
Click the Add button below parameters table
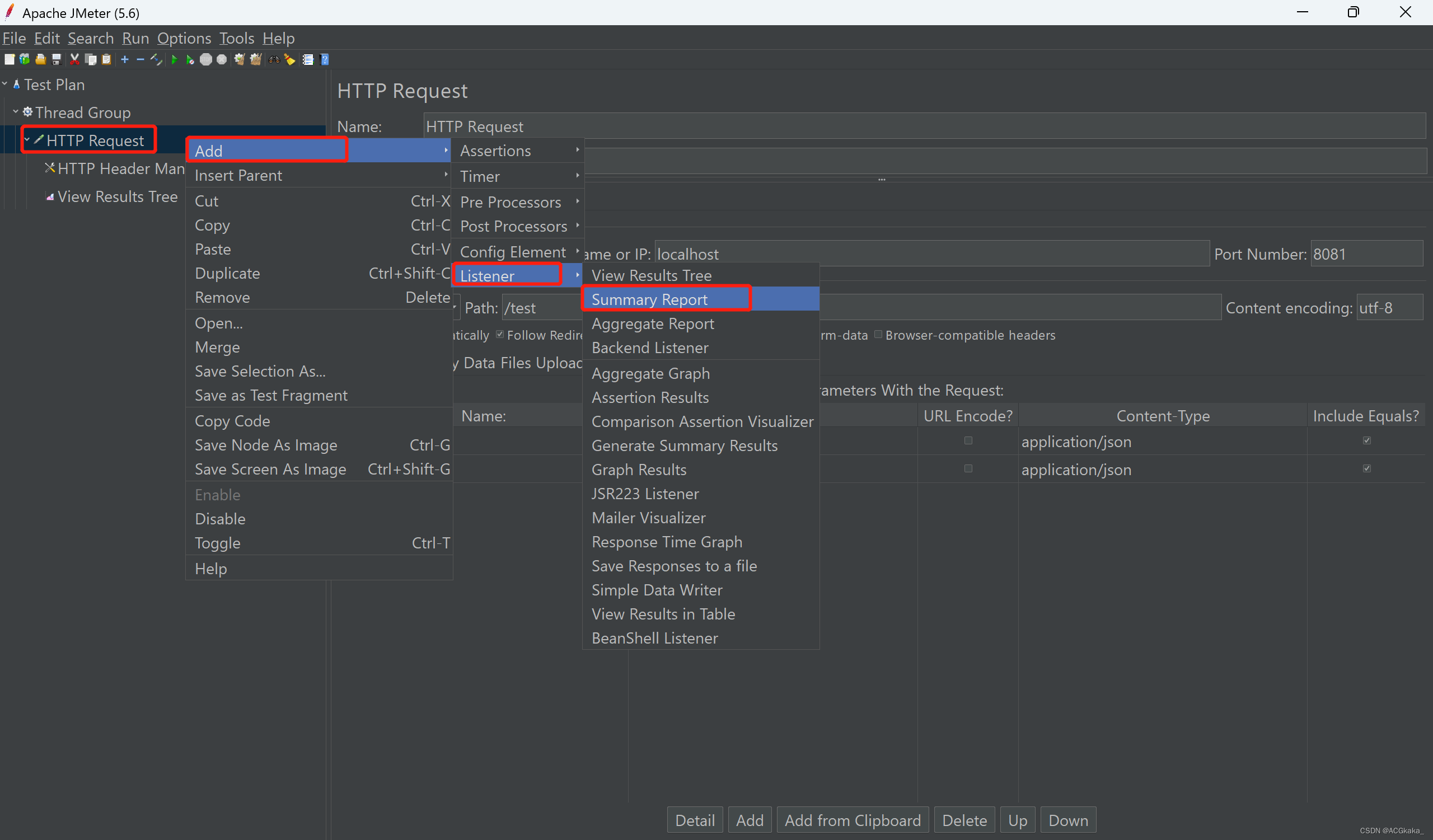click(x=750, y=820)
